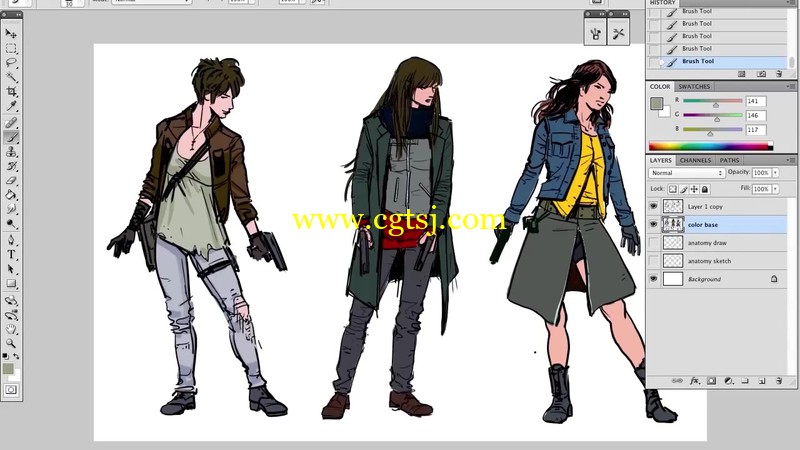Create new document from current state
Viewport: 800px width, 450px height.
(x=742, y=74)
